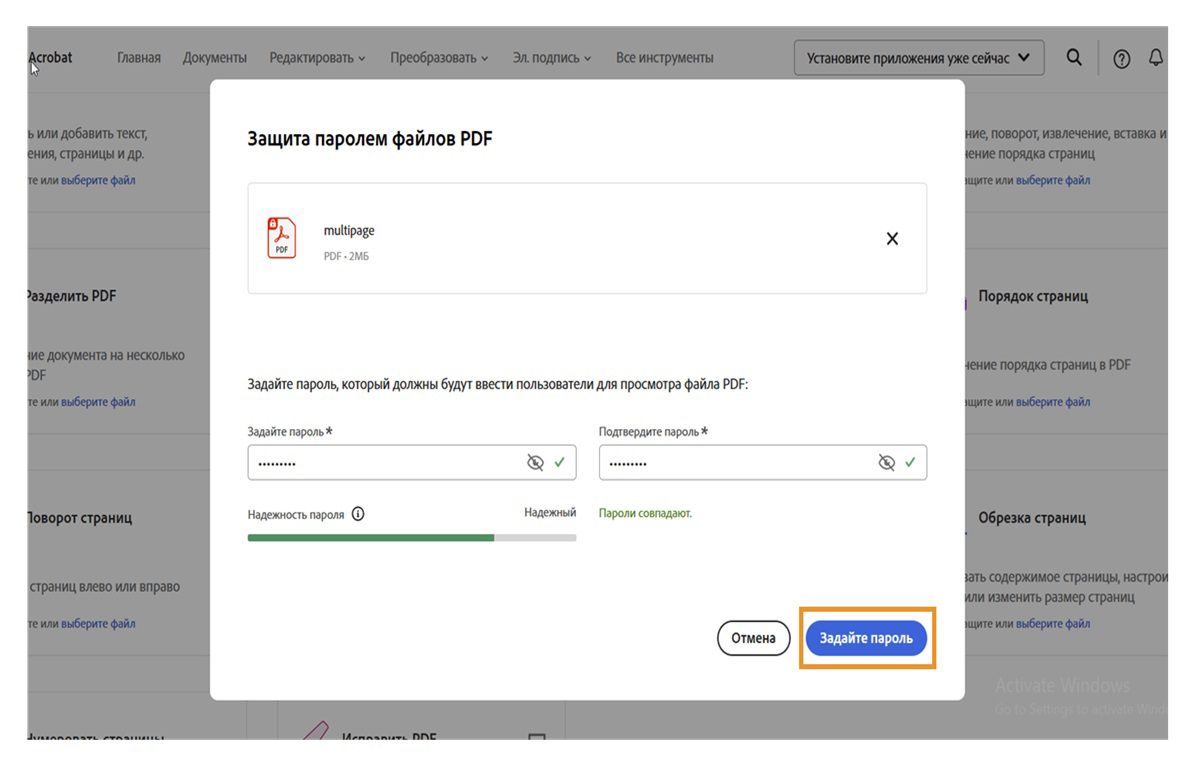Click the red PDF icon of multipage file
This screenshot has width=1193, height=770.
(x=281, y=236)
